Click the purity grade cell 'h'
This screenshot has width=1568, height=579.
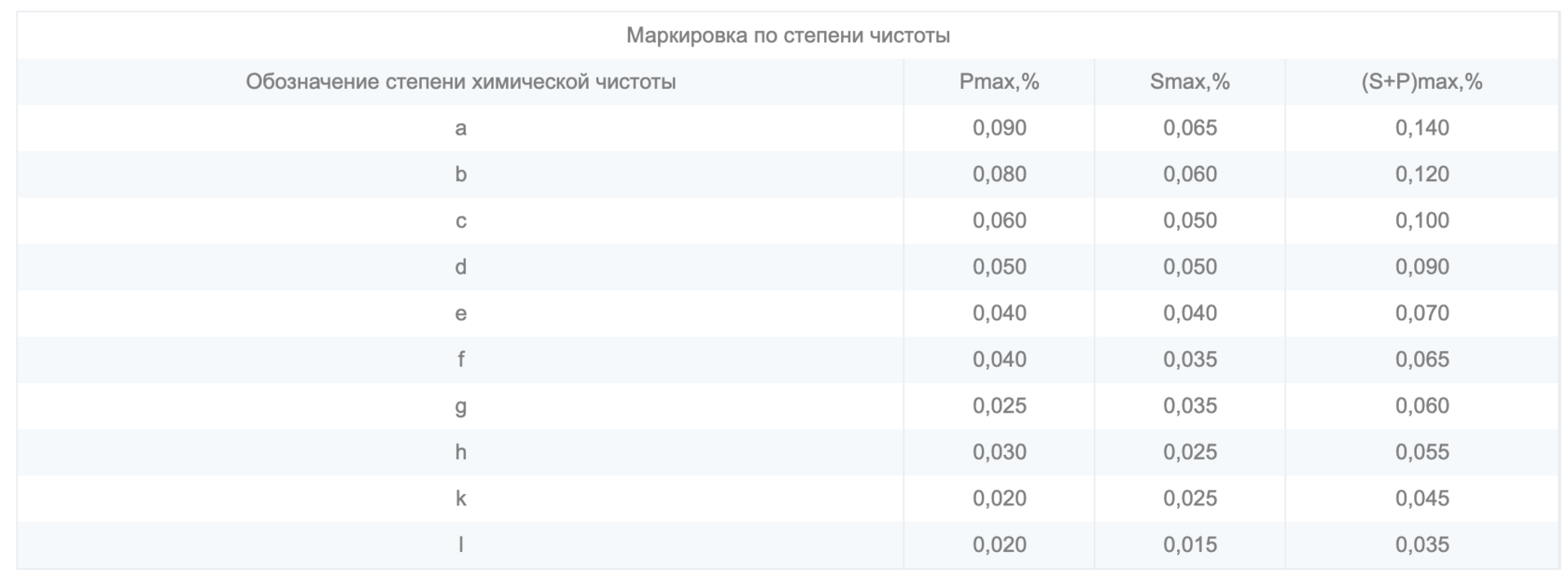[x=460, y=451]
